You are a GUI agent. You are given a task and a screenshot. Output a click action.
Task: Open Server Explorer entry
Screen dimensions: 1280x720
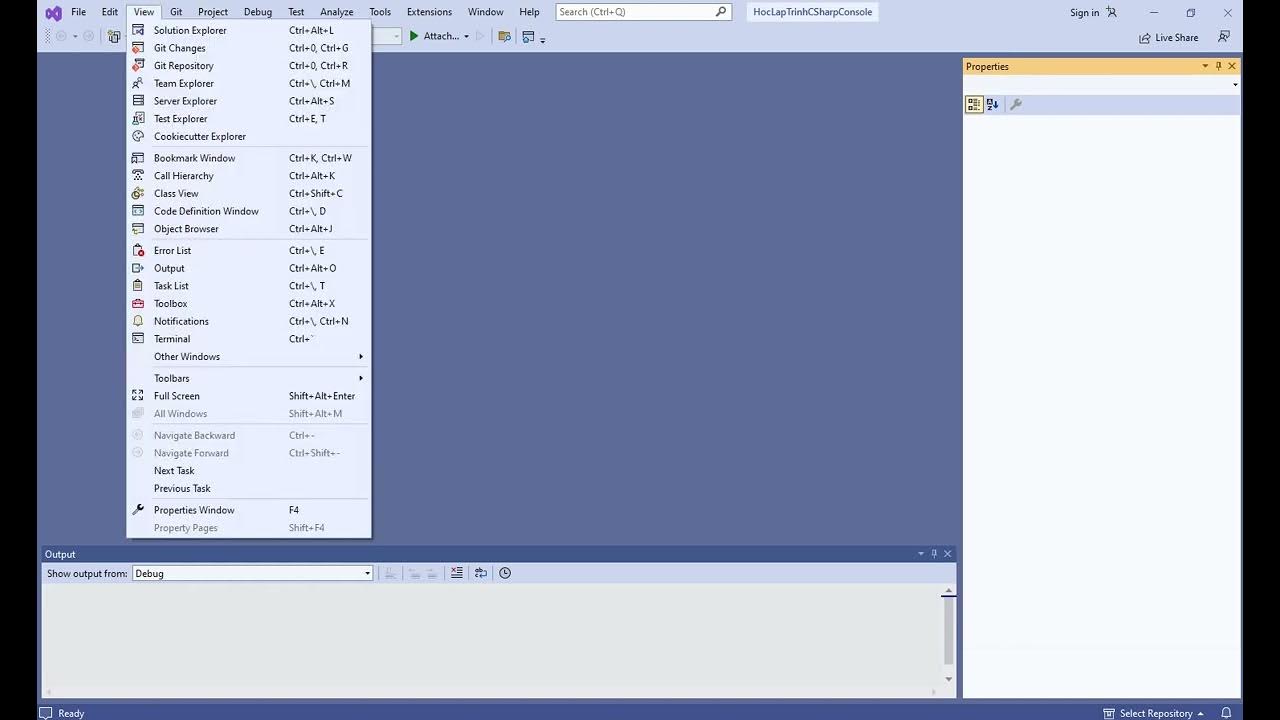[x=249, y=101]
